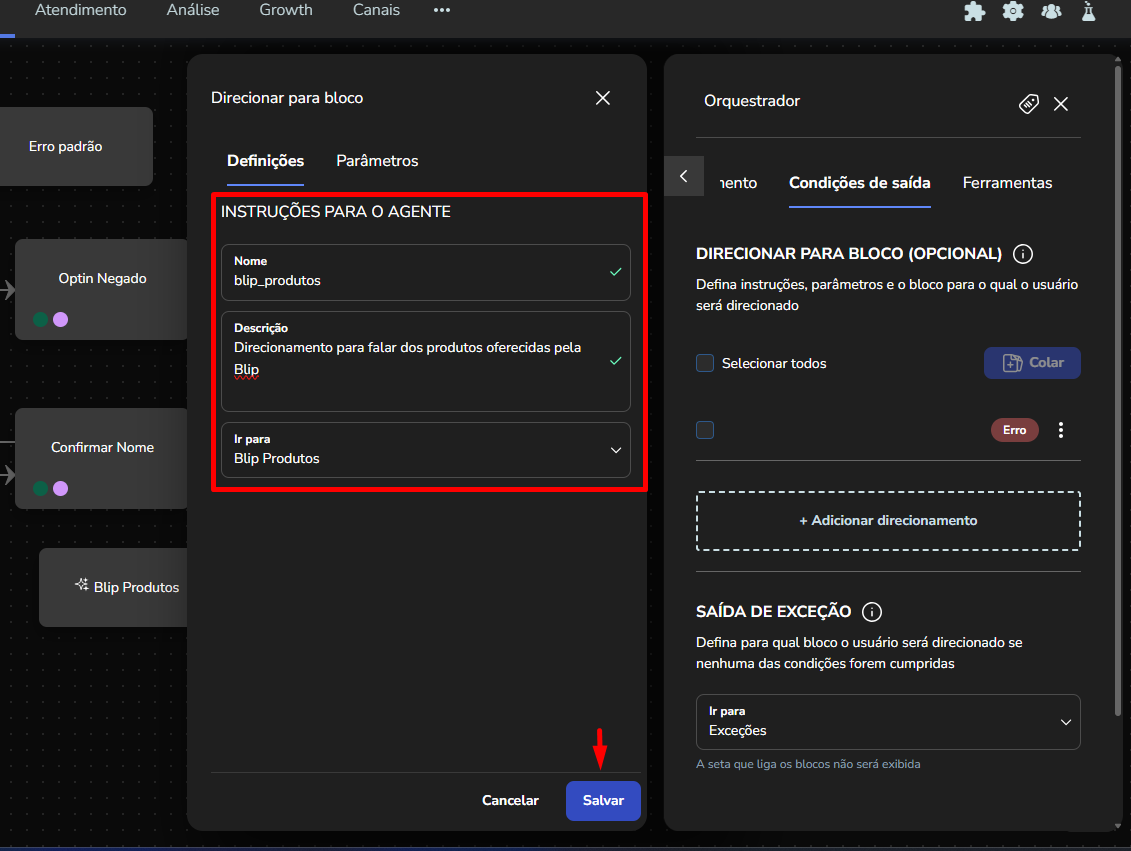Open the puzzle piece extensions icon
Screen dimensions: 1131x851
[x=973, y=11]
